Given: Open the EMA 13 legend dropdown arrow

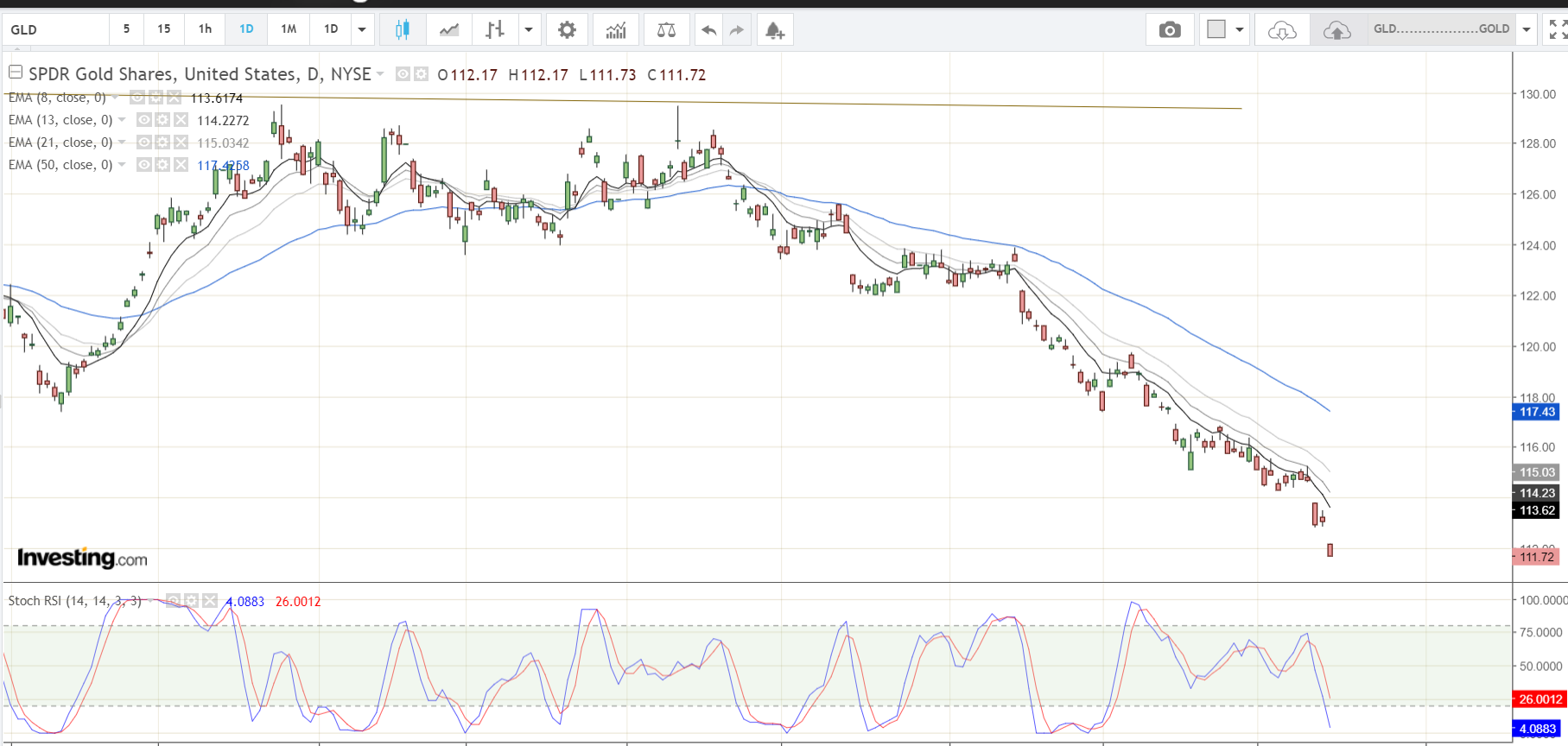Looking at the screenshot, I should click(122, 120).
